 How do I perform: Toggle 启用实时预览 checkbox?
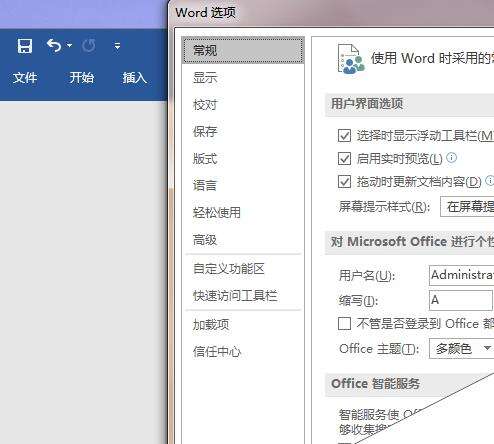344,159
